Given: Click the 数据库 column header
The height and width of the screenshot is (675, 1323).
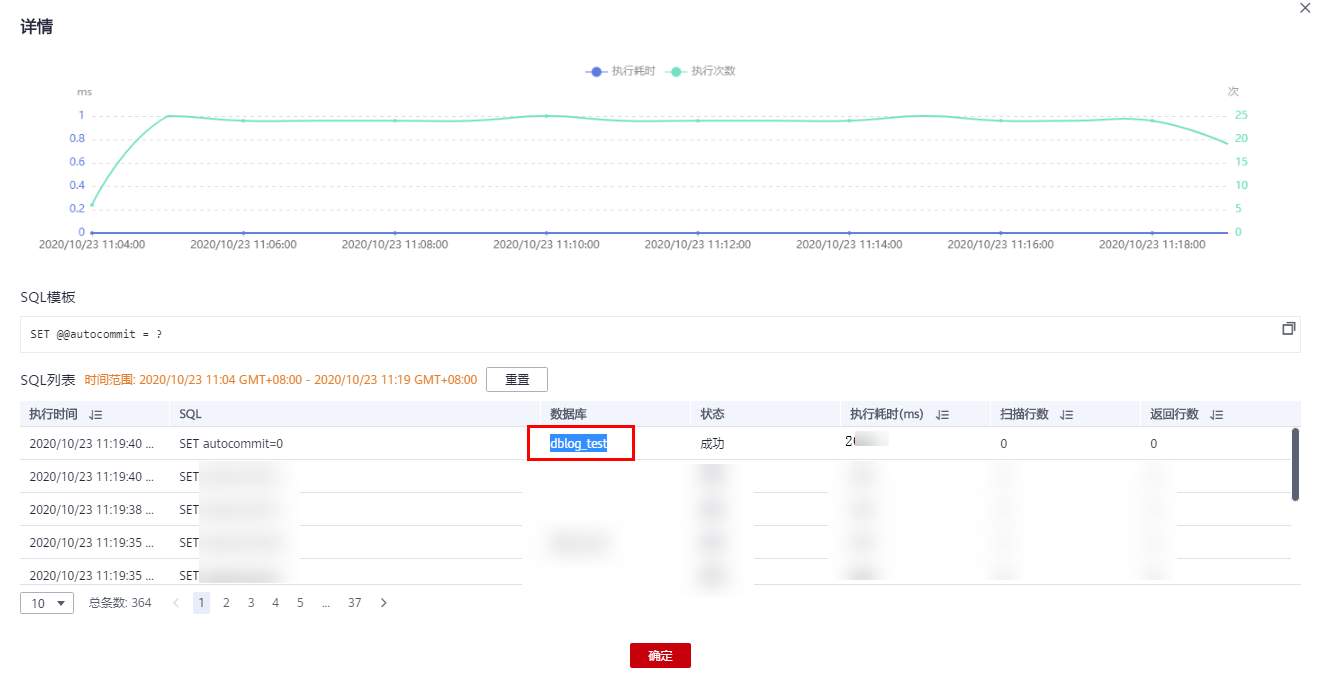Looking at the screenshot, I should pyautogui.click(x=569, y=414).
